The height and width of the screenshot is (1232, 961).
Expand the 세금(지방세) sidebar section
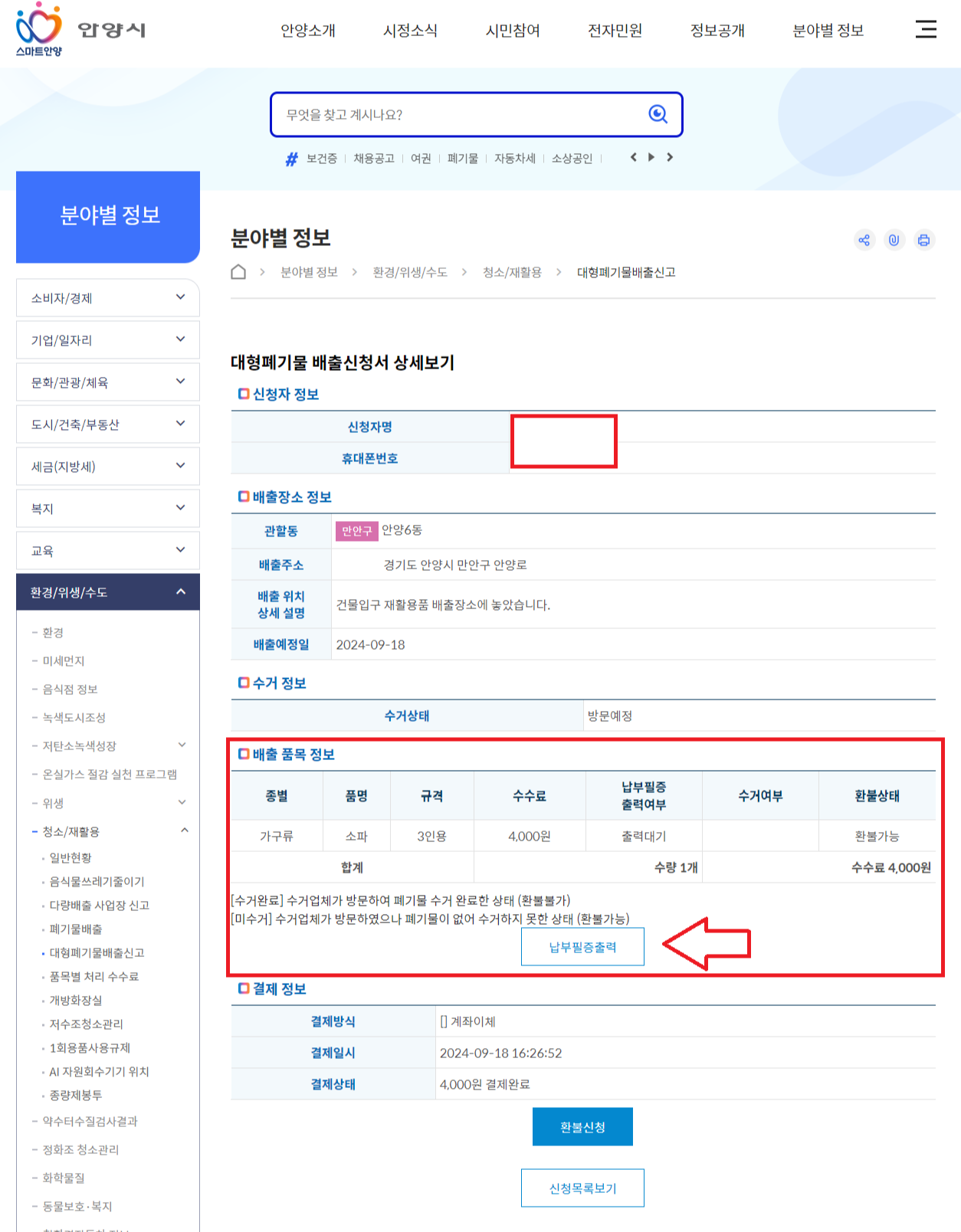point(108,467)
